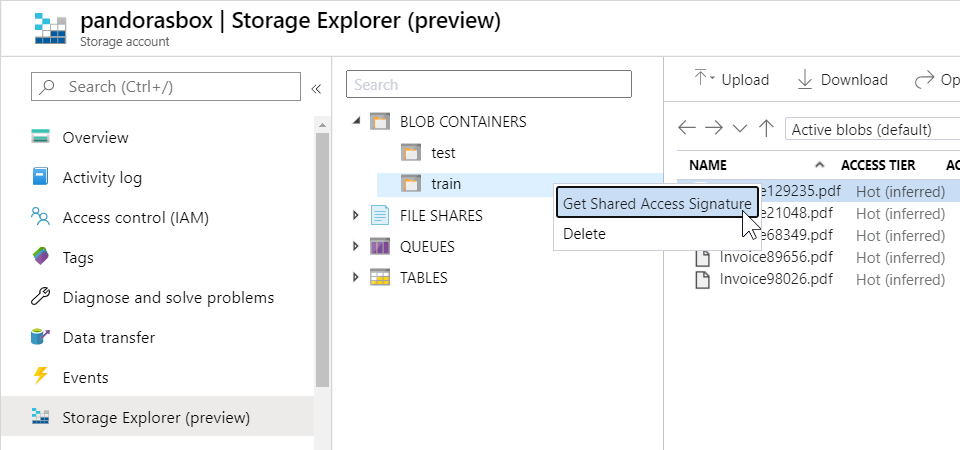Screen dimensions: 960x450
Task: Expand the QUEUES tree node
Action: (357, 247)
